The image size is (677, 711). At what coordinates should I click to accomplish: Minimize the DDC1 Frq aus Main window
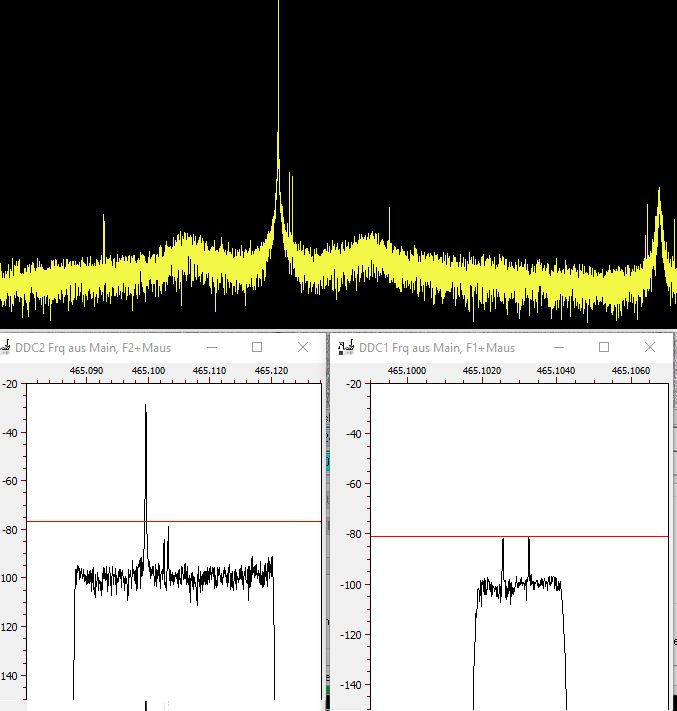[x=559, y=347]
